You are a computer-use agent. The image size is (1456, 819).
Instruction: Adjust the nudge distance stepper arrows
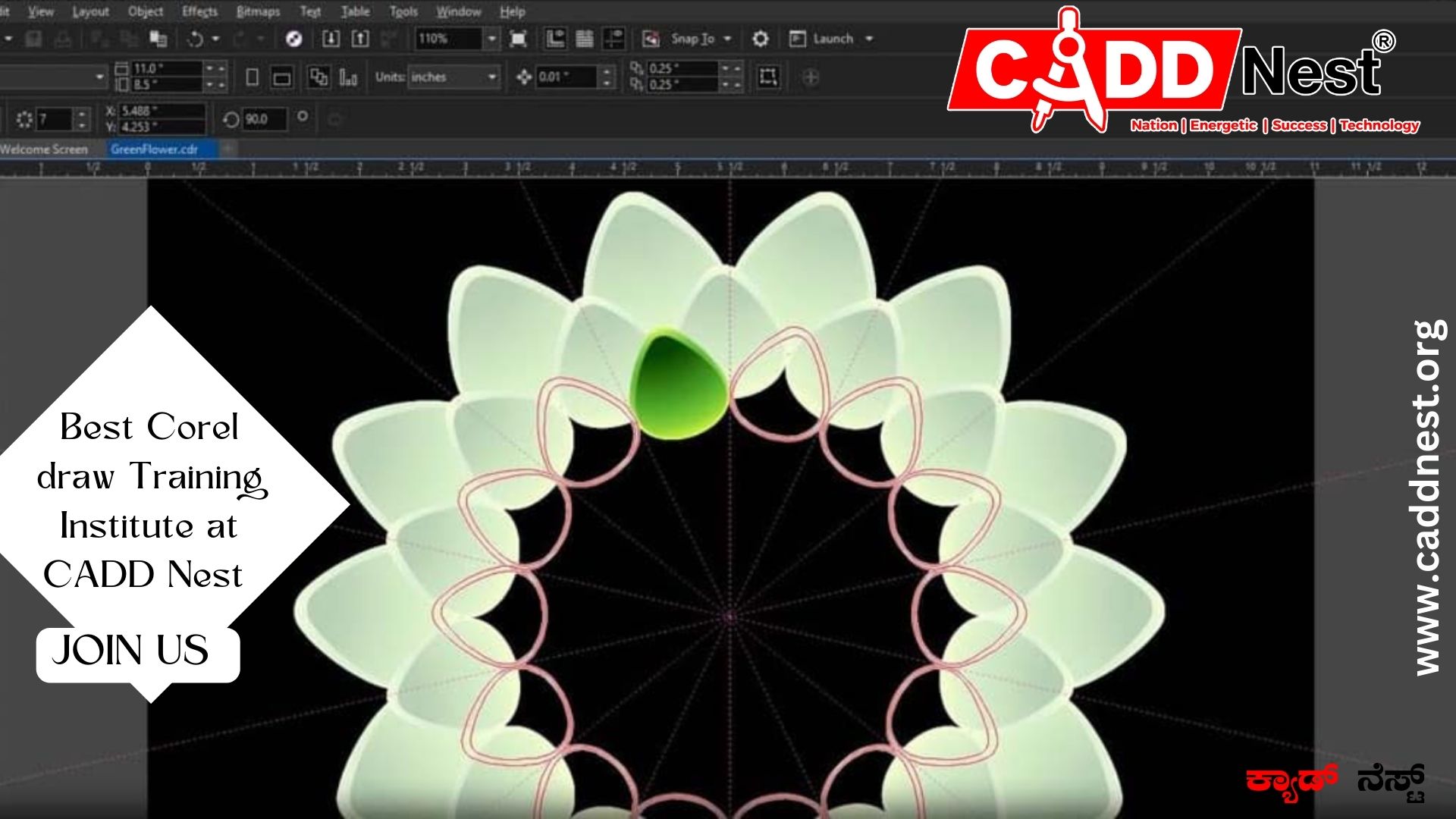pos(607,77)
